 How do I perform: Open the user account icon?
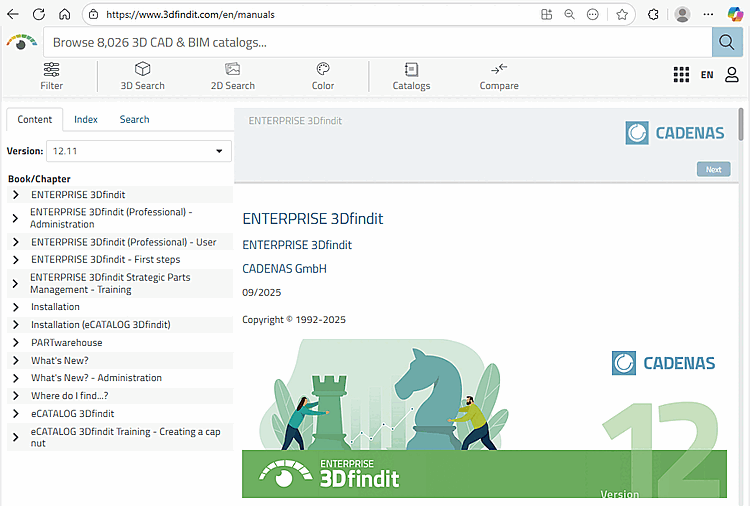click(x=732, y=75)
